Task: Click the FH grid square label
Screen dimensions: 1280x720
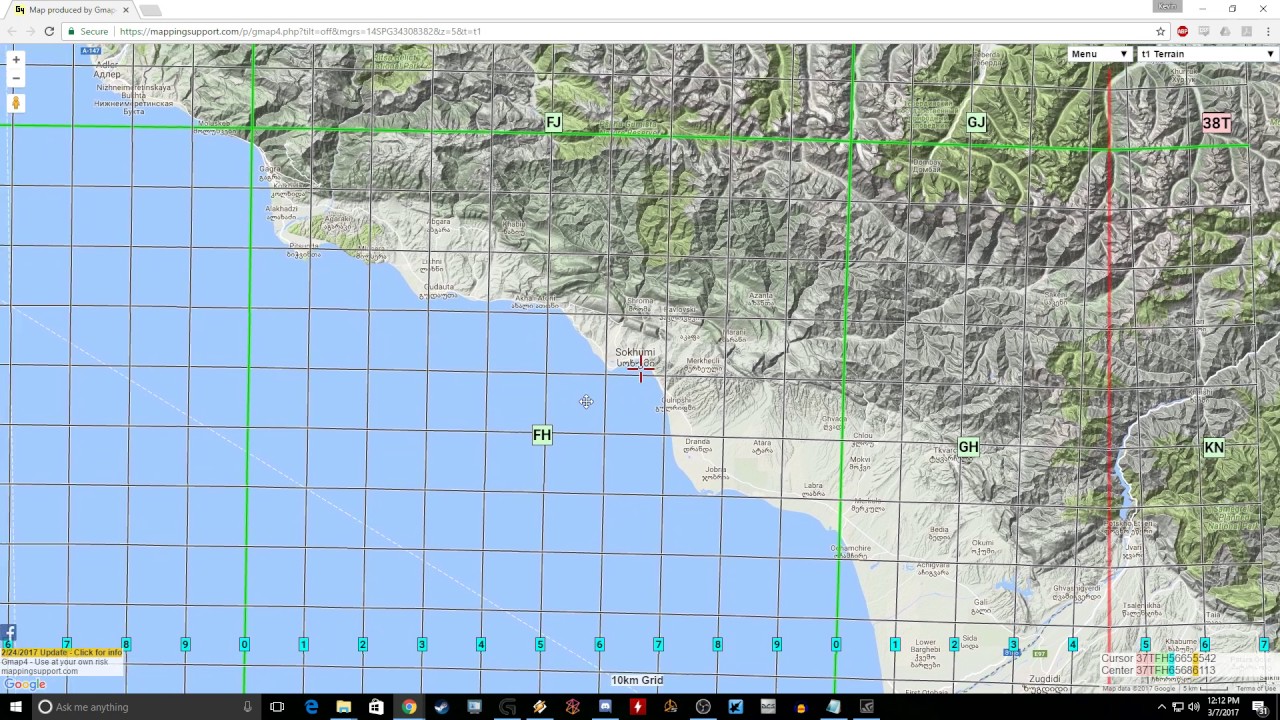Action: [542, 435]
